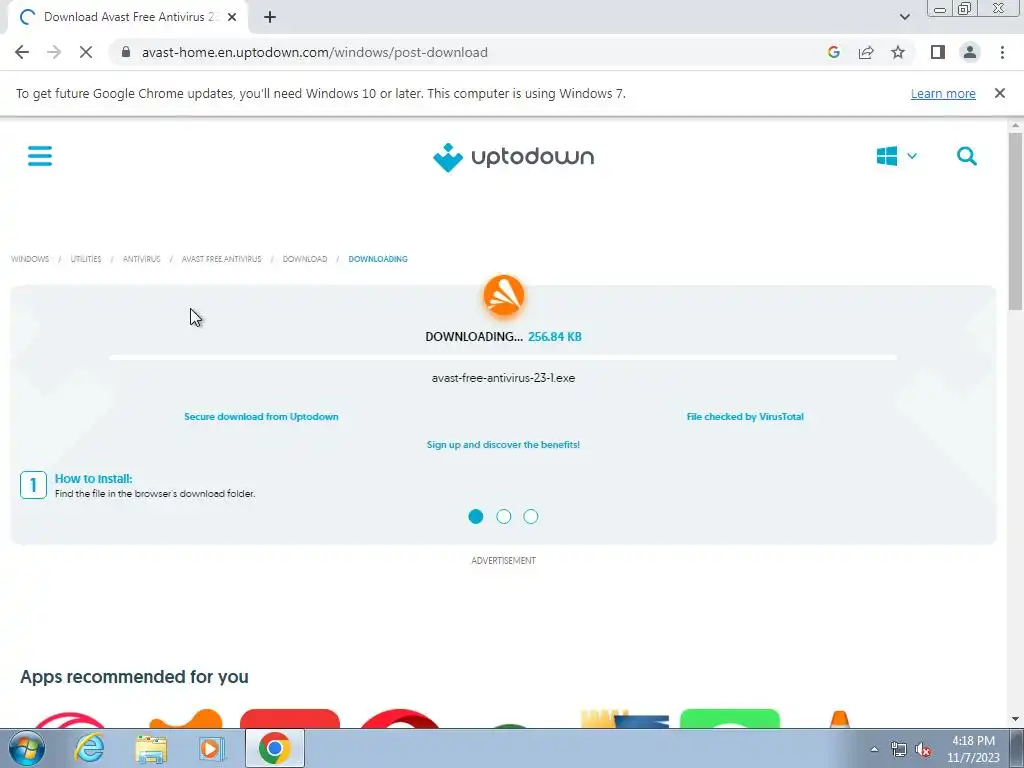Click File checked by VirusTotal
Image resolution: width=1024 pixels, height=768 pixels.
745,417
